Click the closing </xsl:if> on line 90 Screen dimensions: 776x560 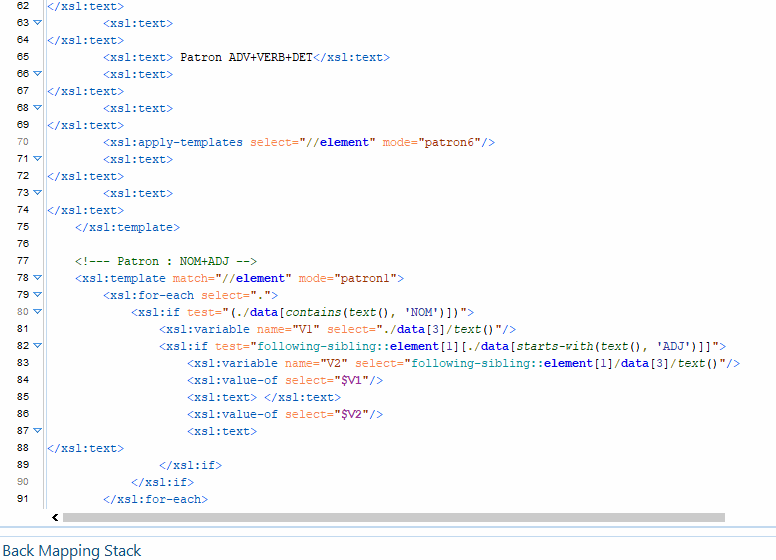pyautogui.click(x=162, y=482)
